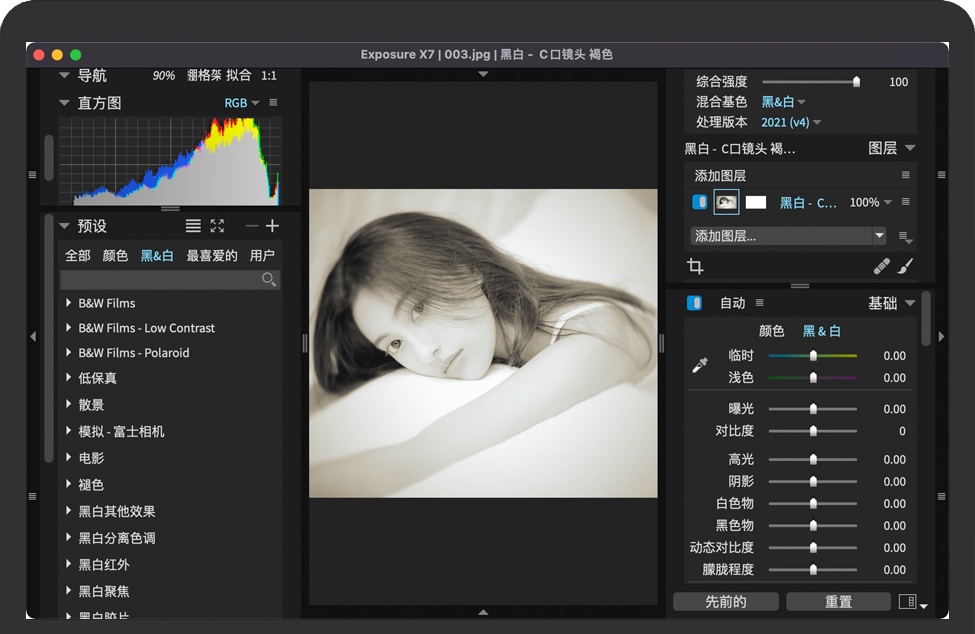
Task: Toggle visibility of the 黑白 layer
Action: click(x=699, y=202)
